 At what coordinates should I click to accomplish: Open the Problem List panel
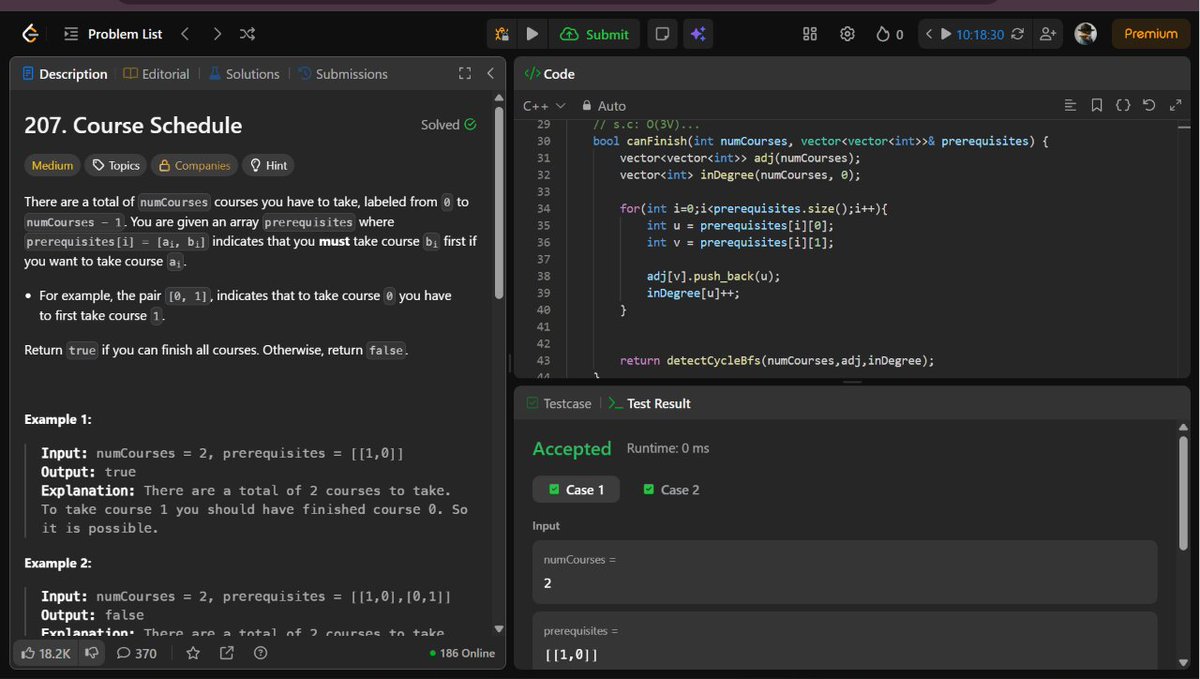click(x=113, y=34)
